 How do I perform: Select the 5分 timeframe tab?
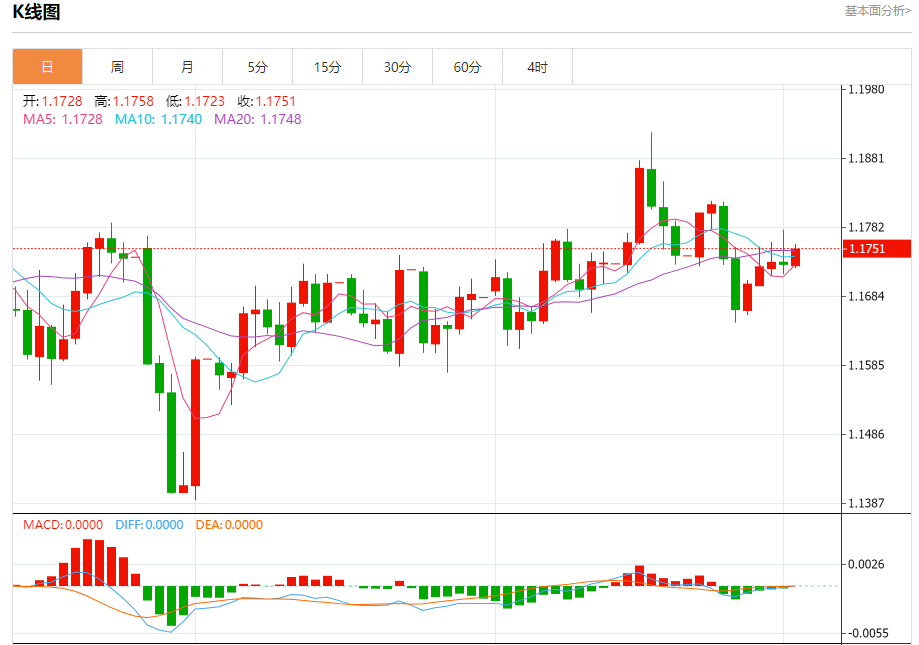point(257,67)
